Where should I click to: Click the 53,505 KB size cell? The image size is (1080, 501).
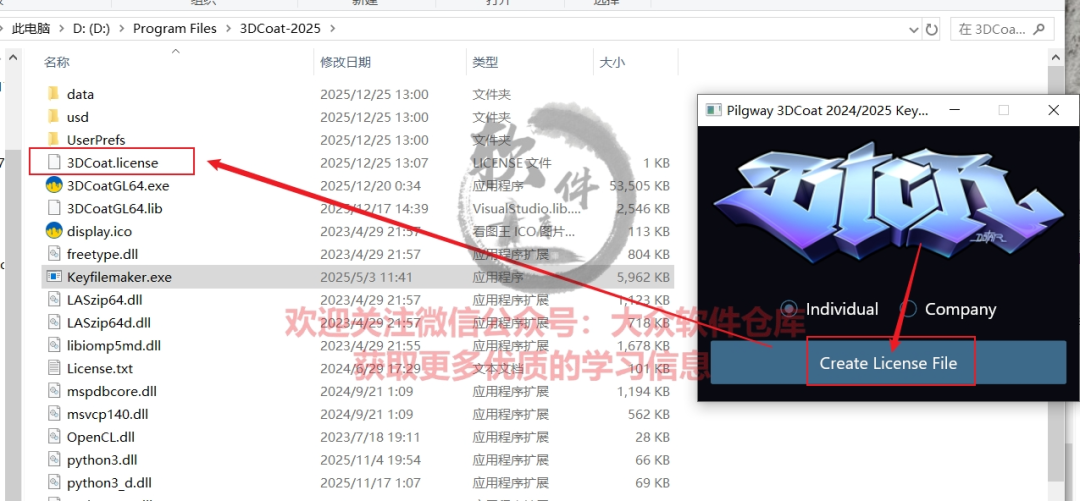pyautogui.click(x=640, y=185)
